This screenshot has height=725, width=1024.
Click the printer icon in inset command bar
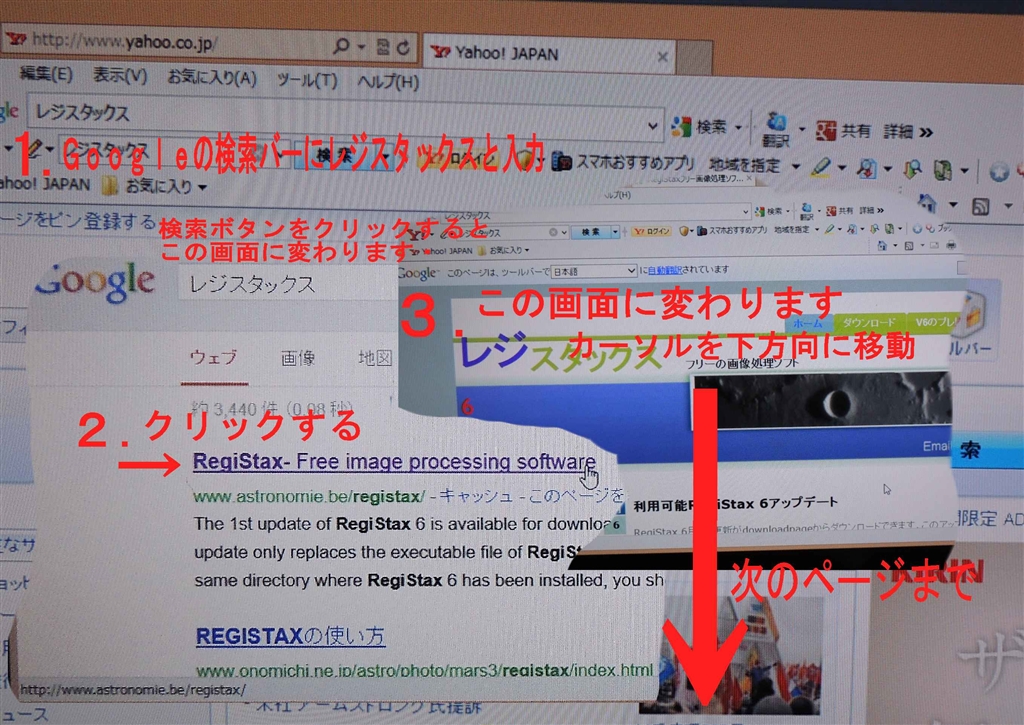pyautogui.click(x=950, y=245)
